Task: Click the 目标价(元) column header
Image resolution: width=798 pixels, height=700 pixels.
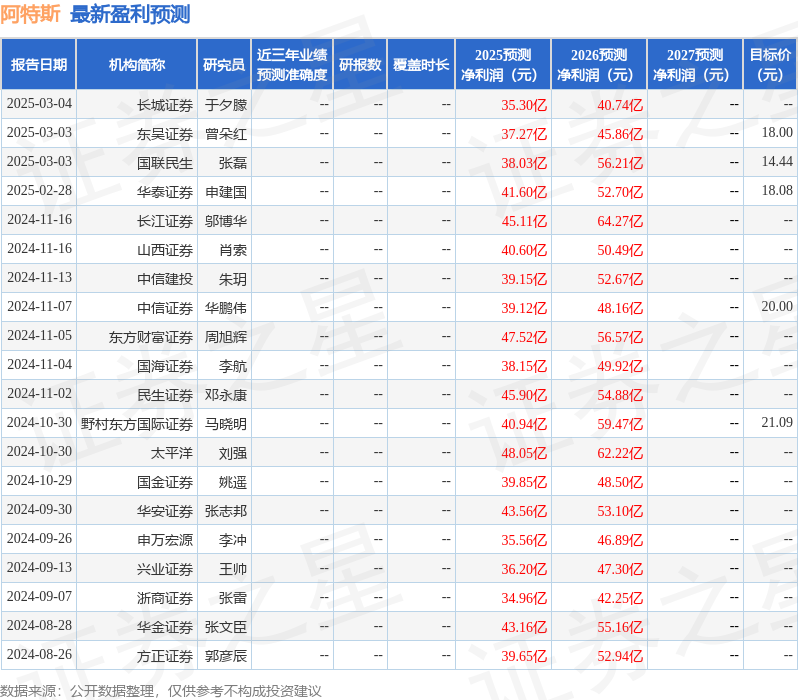Action: click(x=771, y=65)
